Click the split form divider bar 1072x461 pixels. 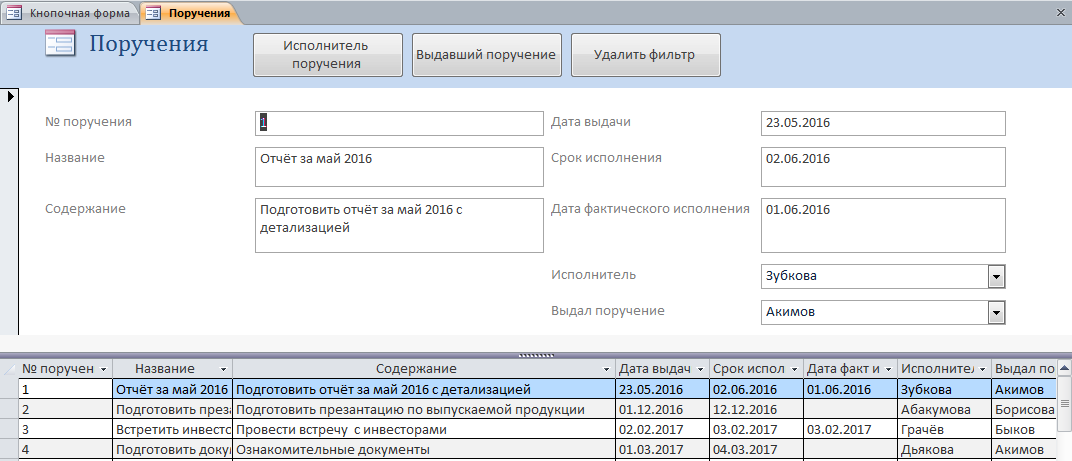(536, 355)
